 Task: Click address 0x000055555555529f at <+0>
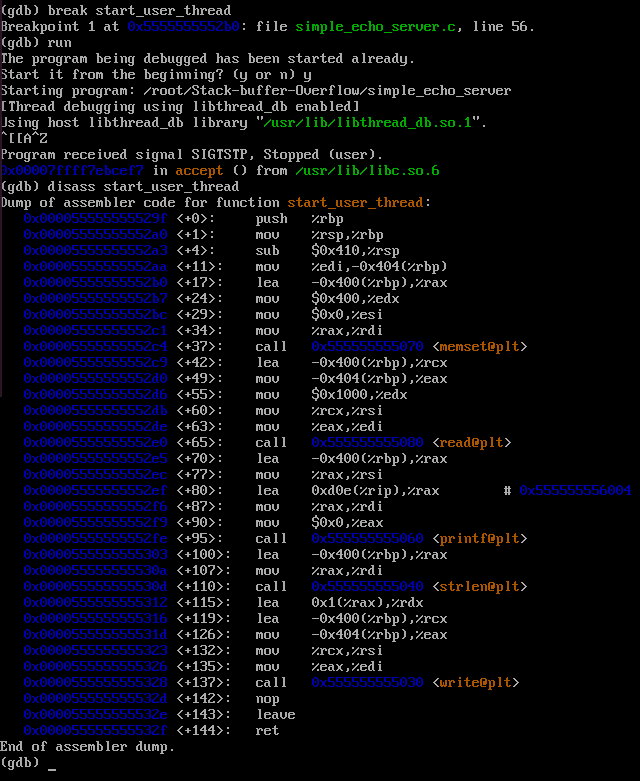[96, 218]
